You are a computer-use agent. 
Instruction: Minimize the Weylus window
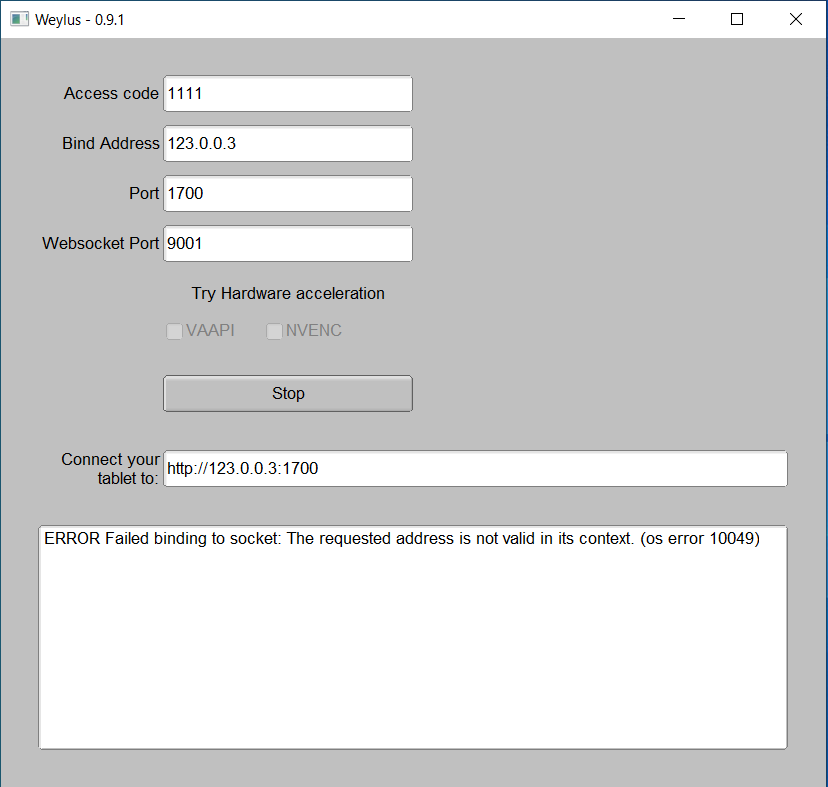click(x=679, y=18)
